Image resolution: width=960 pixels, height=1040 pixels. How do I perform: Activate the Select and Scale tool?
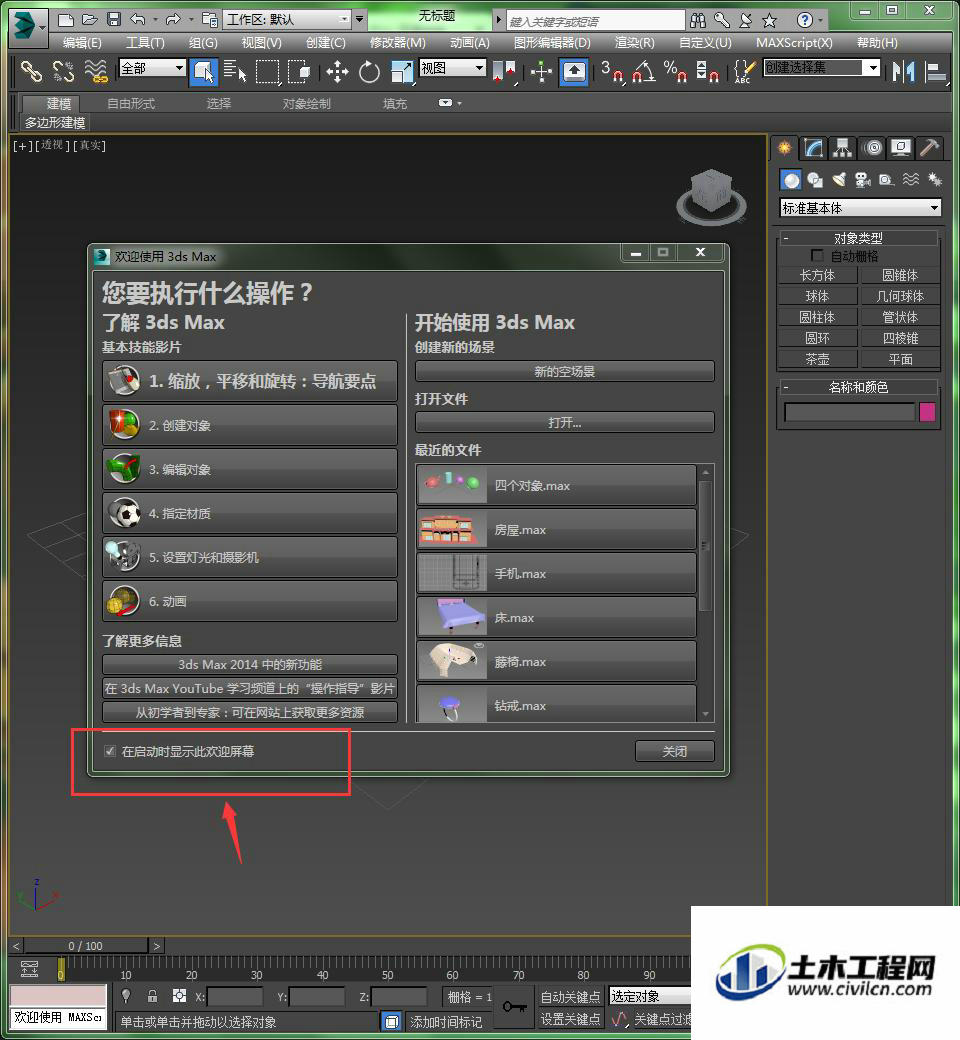[x=402, y=72]
